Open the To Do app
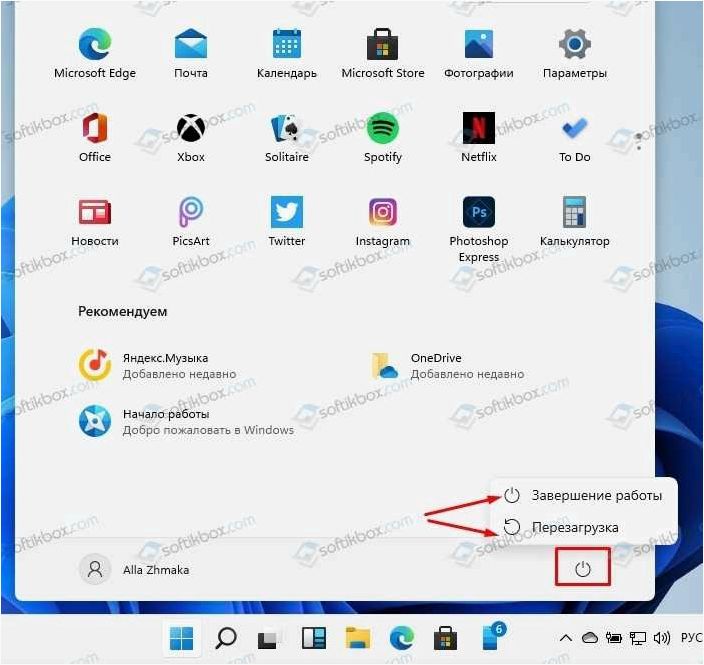The width and height of the screenshot is (704, 665). [575, 137]
